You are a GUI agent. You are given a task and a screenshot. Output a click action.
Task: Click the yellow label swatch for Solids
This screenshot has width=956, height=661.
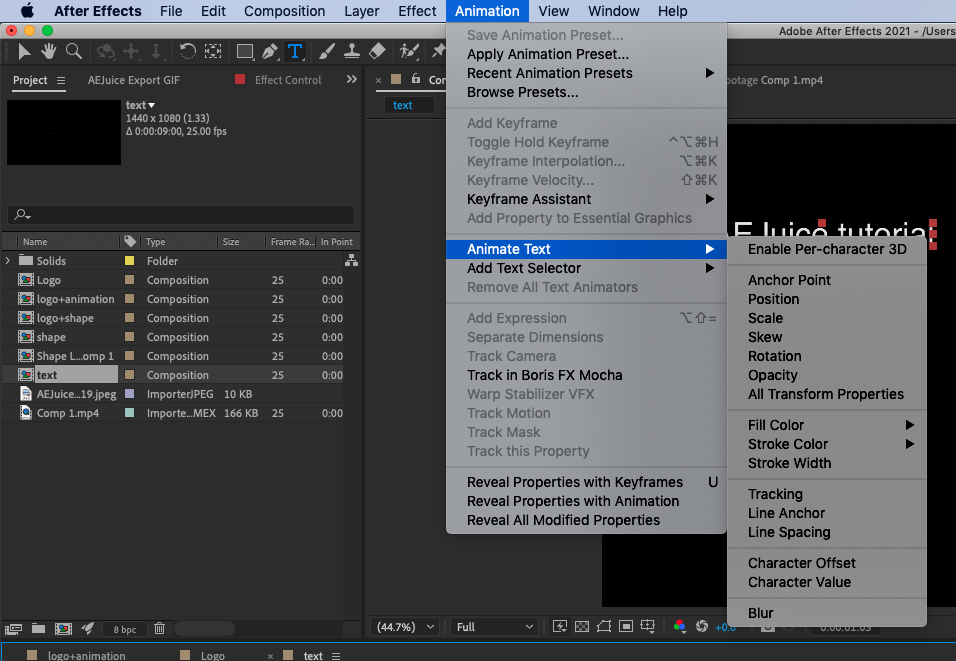click(x=129, y=261)
